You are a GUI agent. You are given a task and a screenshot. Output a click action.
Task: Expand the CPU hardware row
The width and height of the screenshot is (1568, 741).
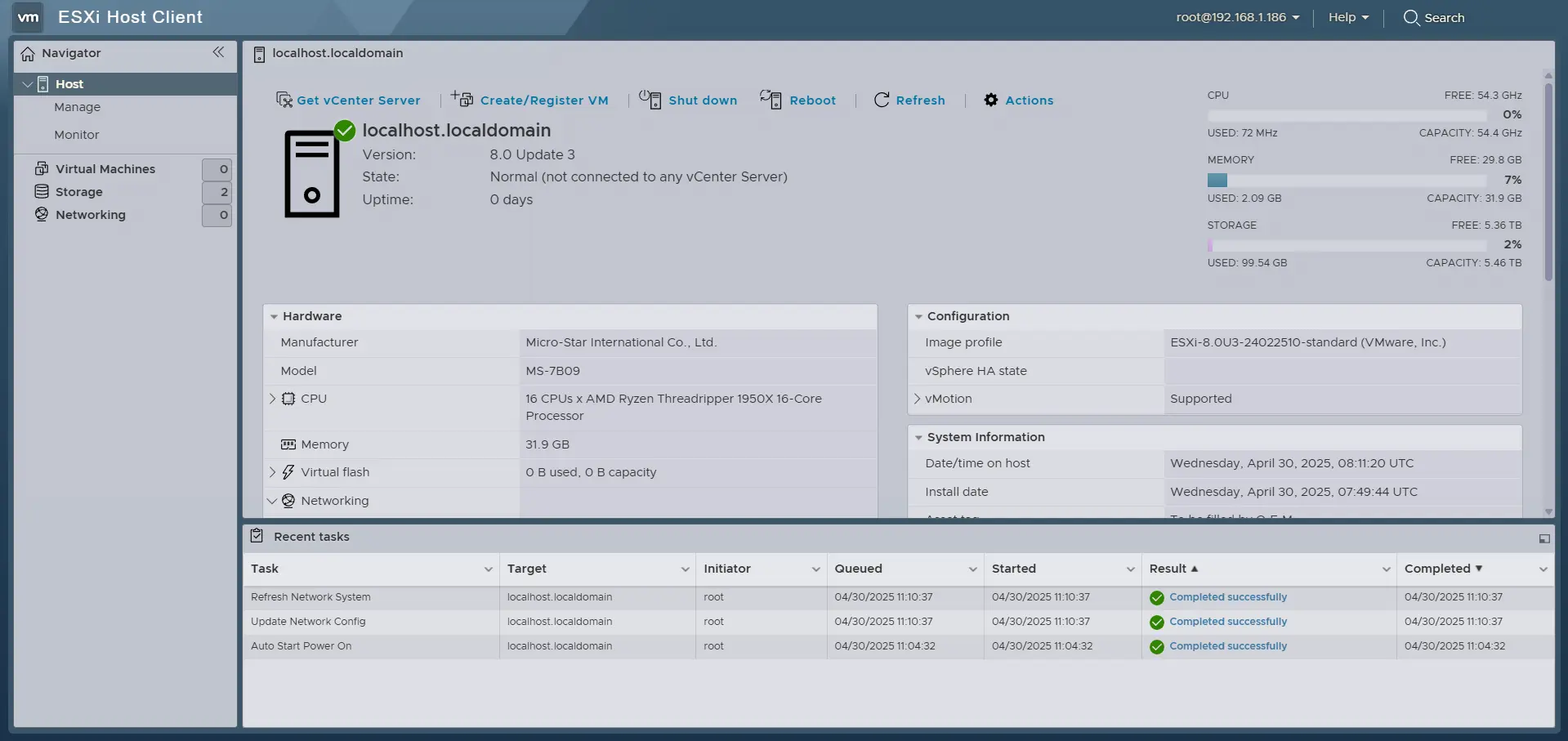272,399
